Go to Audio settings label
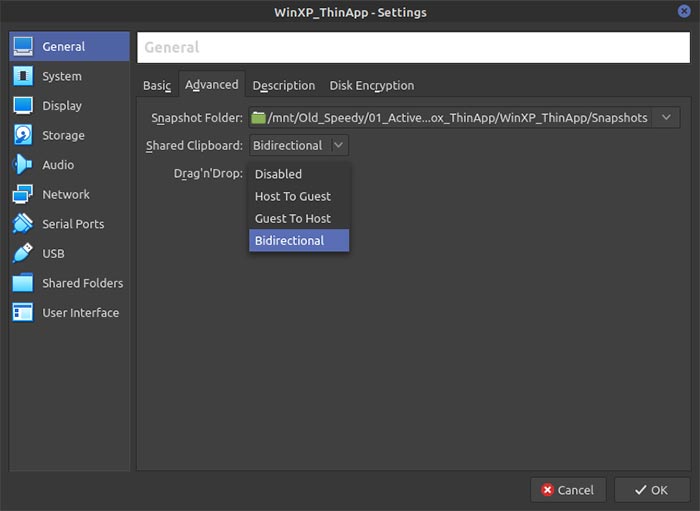This screenshot has width=700, height=511. coord(58,165)
